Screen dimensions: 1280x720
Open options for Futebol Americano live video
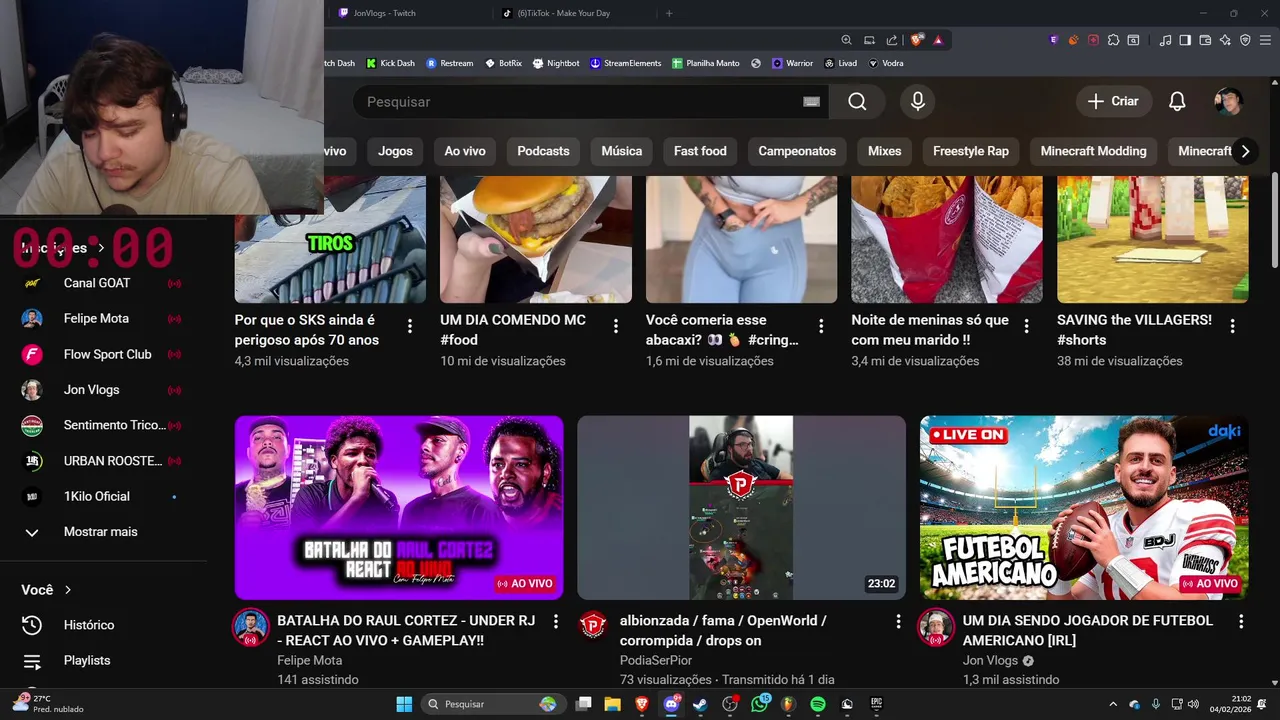(x=1241, y=621)
